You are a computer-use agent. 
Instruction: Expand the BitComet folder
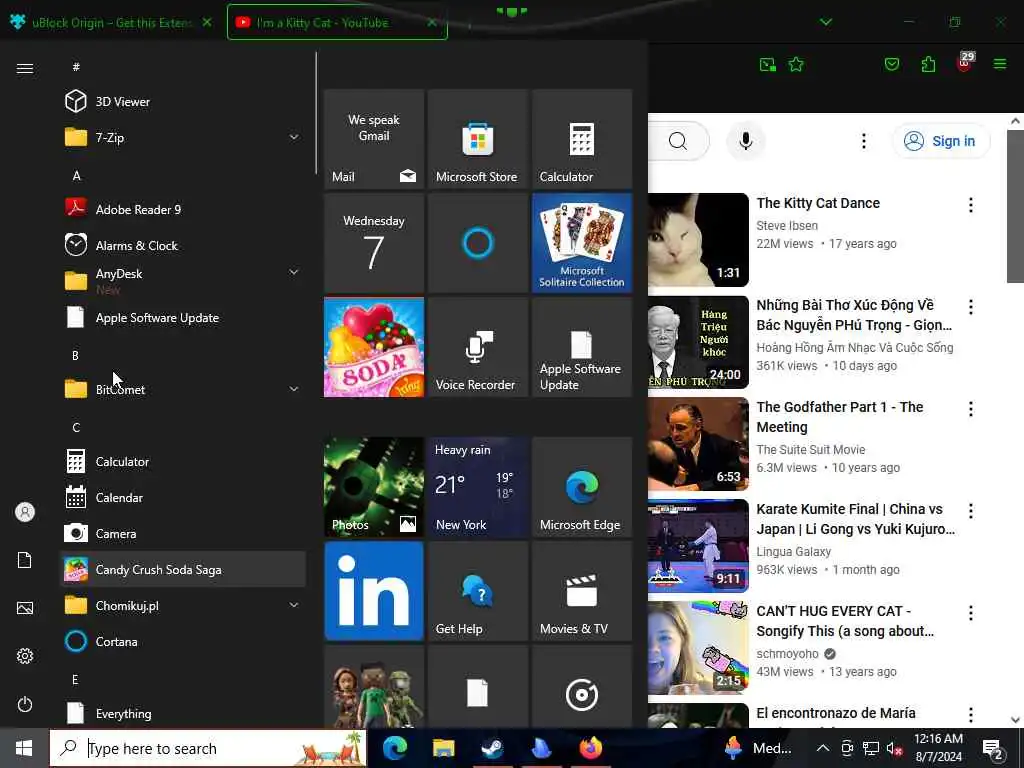coord(294,389)
